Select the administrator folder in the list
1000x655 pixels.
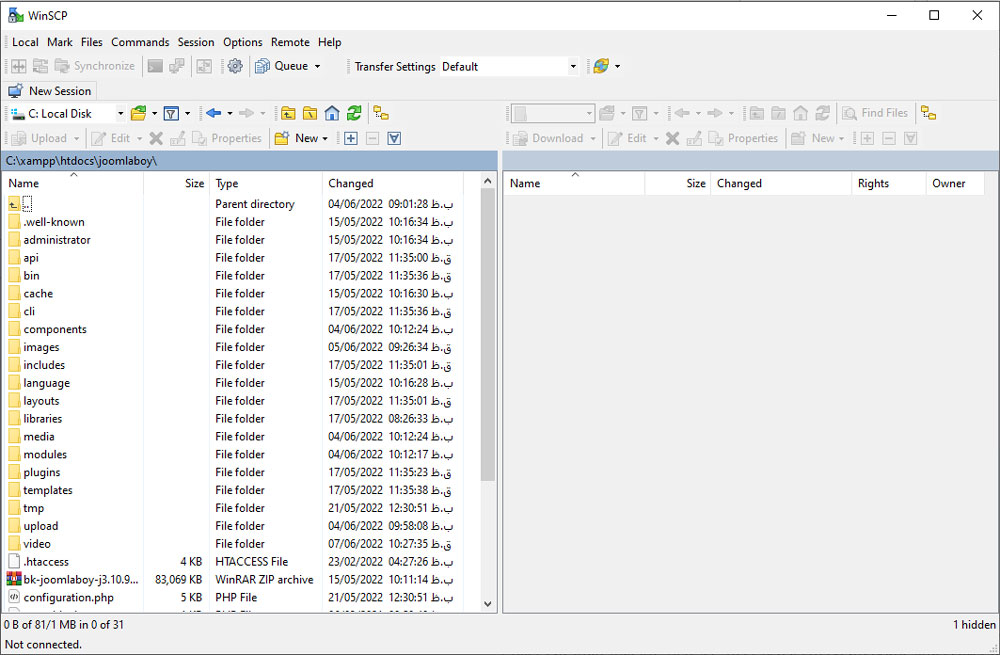click(57, 240)
